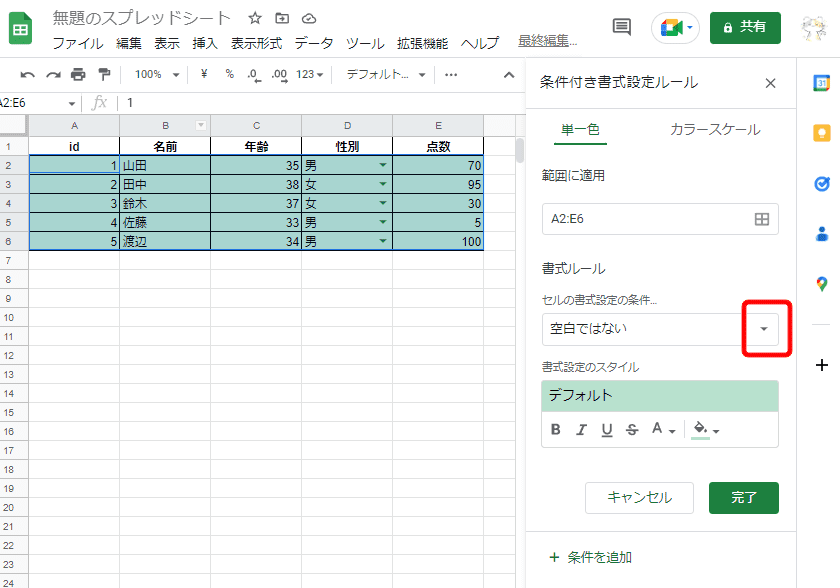Screen dimensions: 840x588
Task: Apply italic formatting style
Action: [580, 429]
